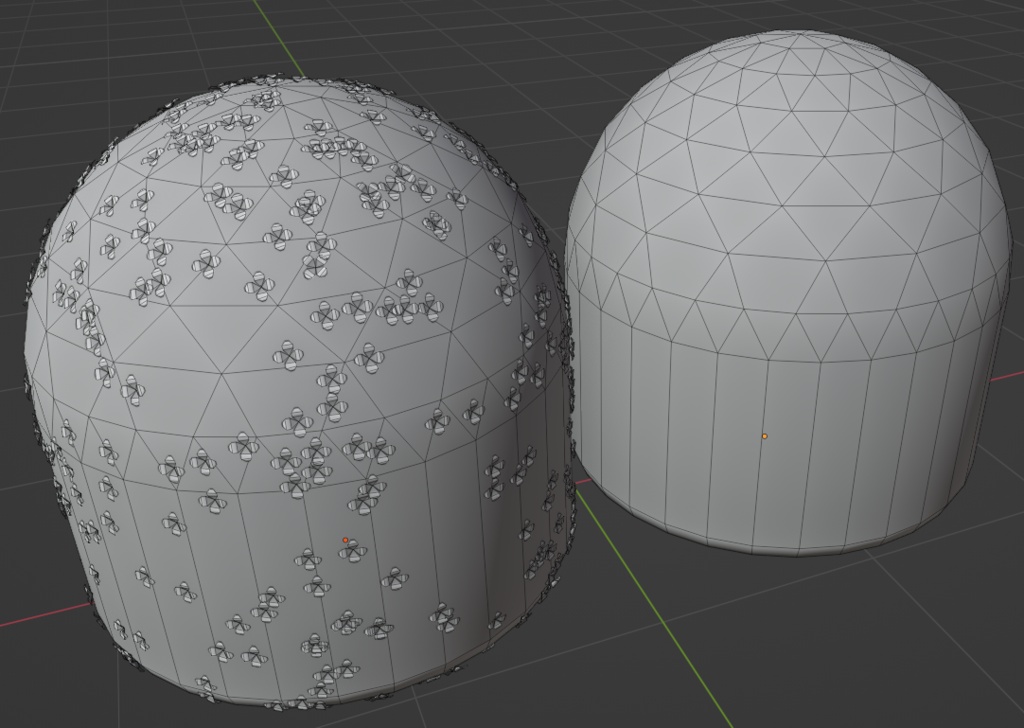Click the bottom rim edge of right dome

(771, 554)
